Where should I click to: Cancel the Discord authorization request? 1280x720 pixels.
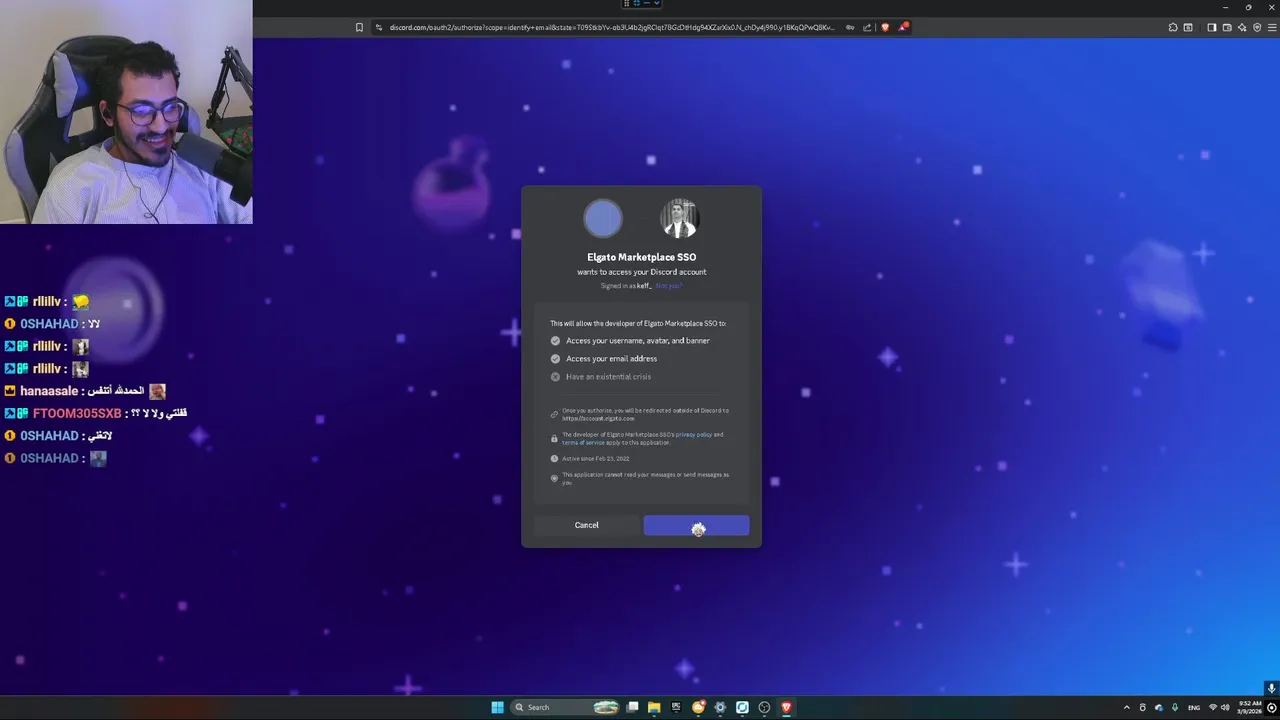pyautogui.click(x=586, y=525)
